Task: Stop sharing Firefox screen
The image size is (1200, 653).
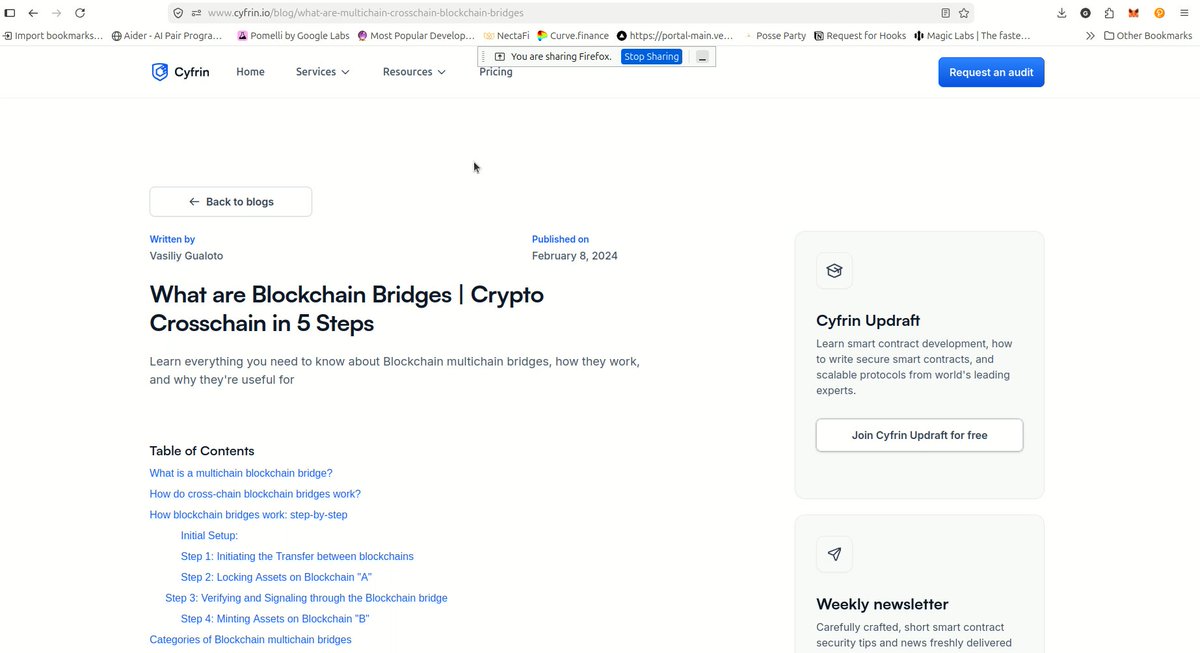Action: click(652, 56)
